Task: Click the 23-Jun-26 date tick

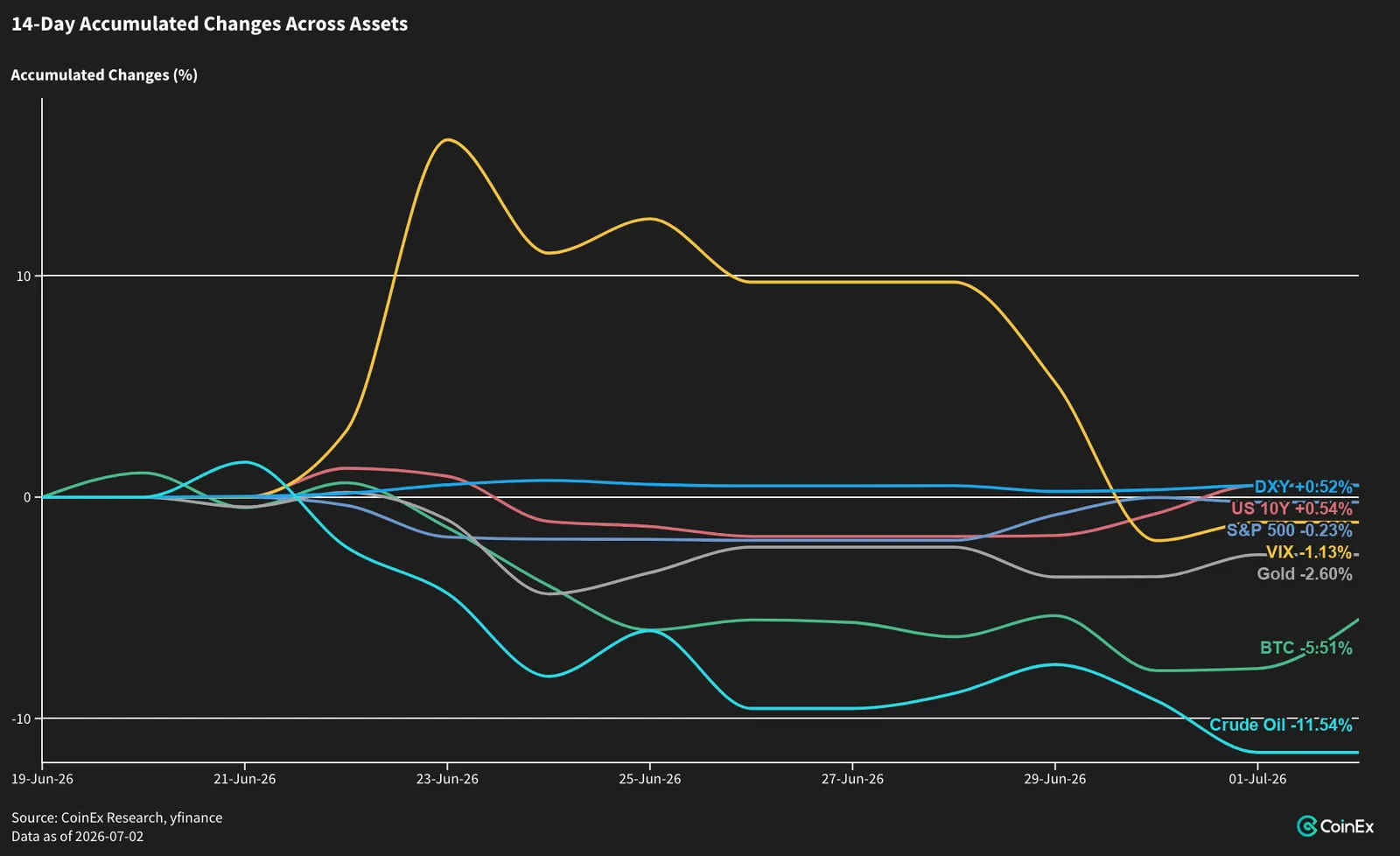Action: point(447,779)
